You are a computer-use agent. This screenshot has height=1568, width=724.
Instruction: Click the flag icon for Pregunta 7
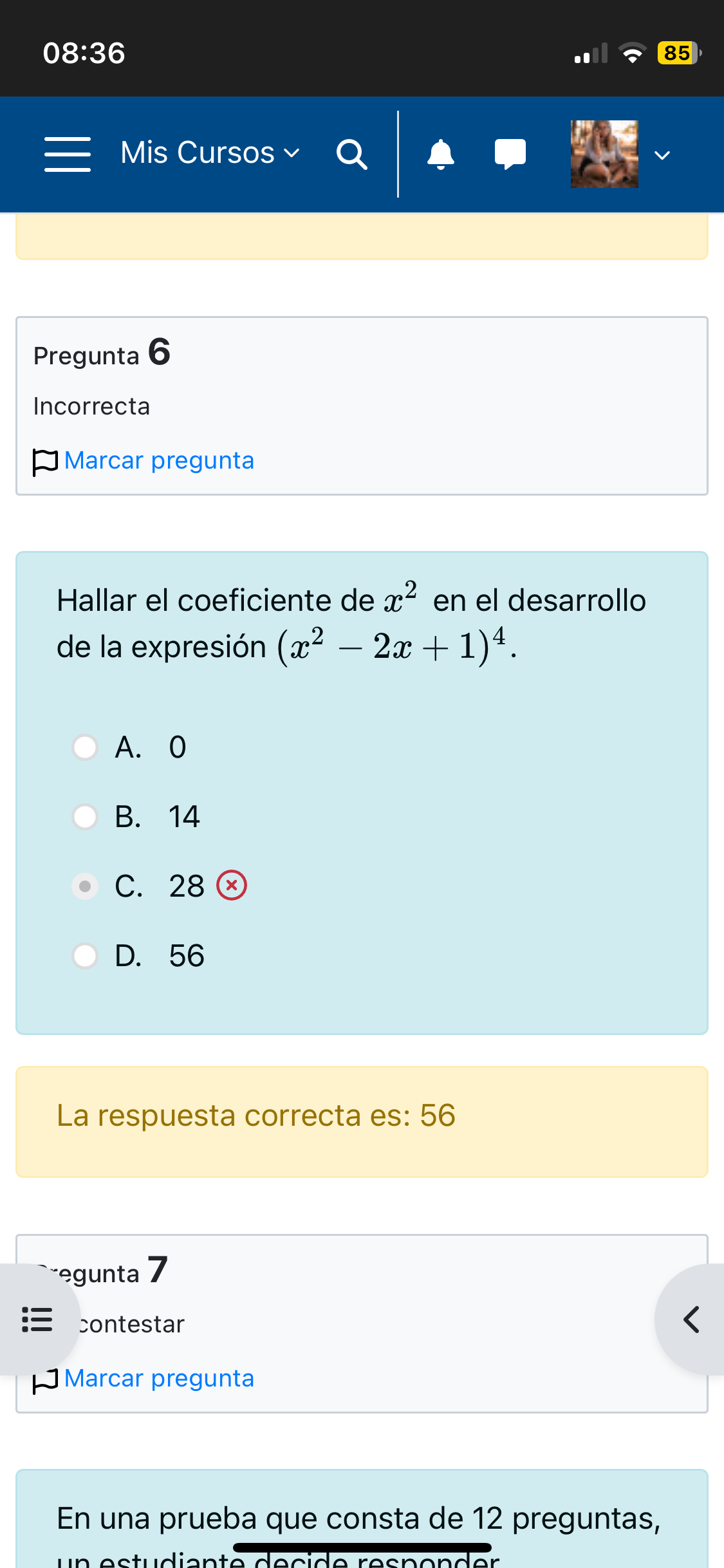pyautogui.click(x=45, y=1380)
